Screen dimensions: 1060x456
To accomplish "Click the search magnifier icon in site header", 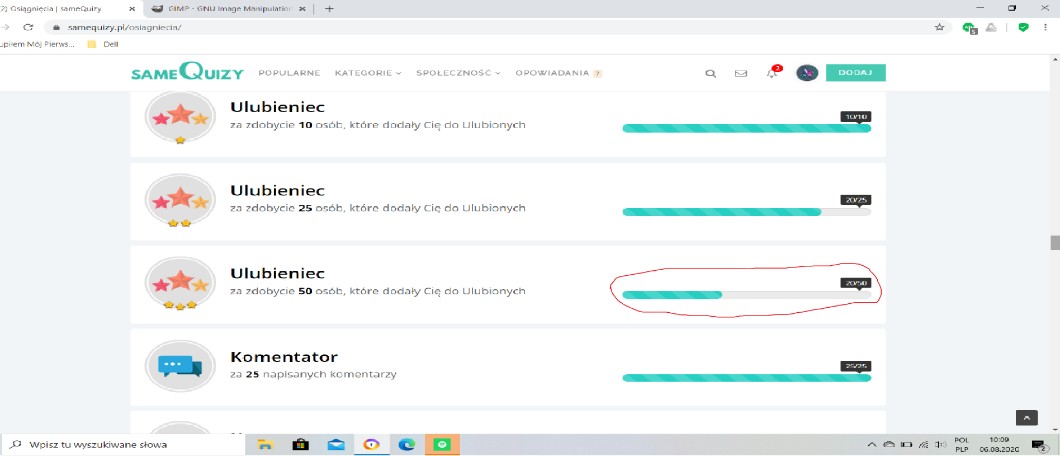I will (x=710, y=73).
